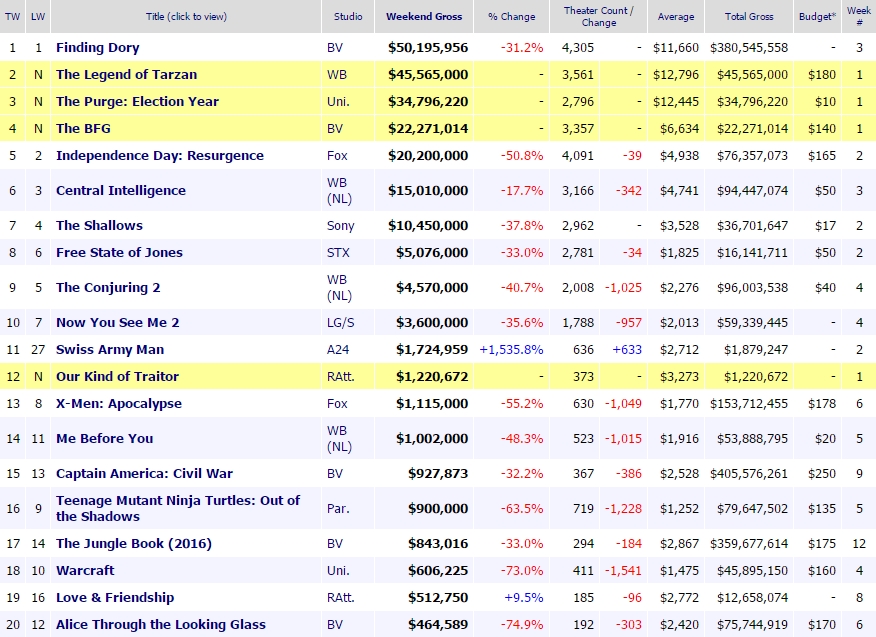Open X-Men: Apocalypse title link
The image size is (876, 637).
(119, 403)
